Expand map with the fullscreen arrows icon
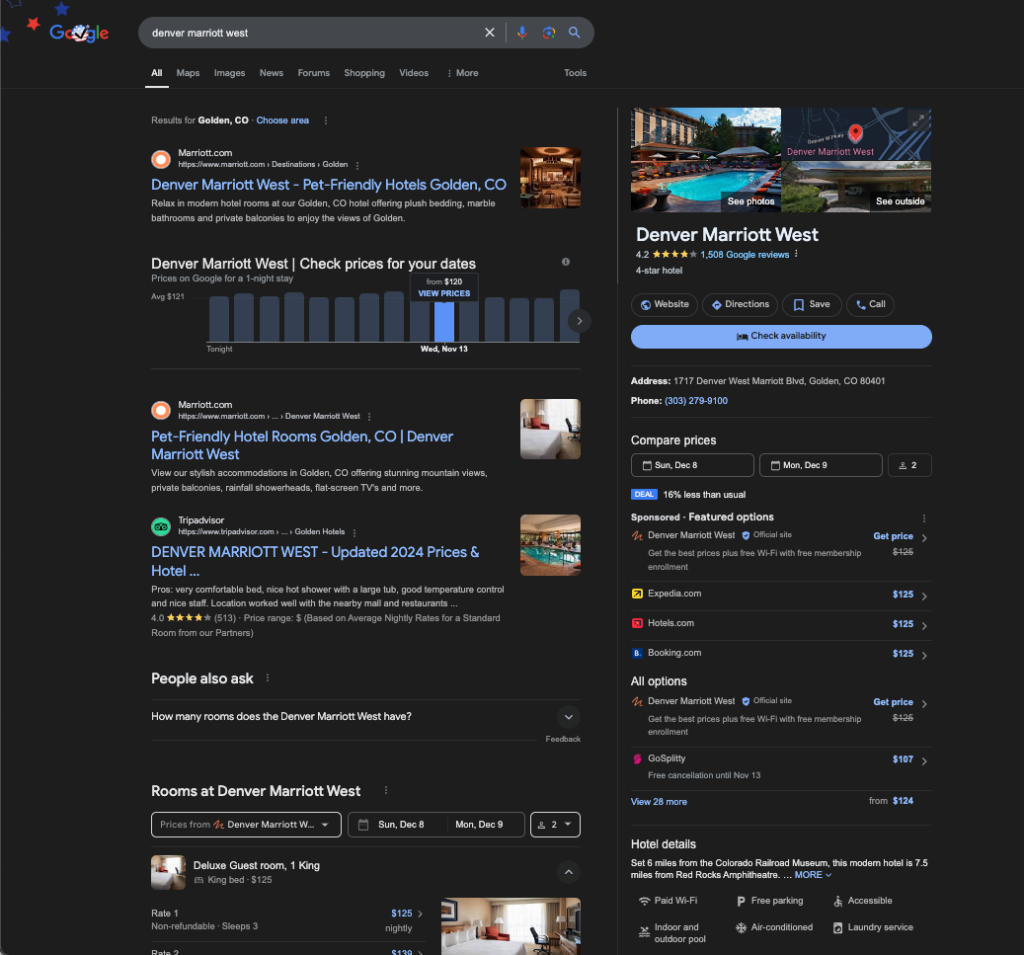Viewport: 1024px width, 955px height. tap(918, 121)
